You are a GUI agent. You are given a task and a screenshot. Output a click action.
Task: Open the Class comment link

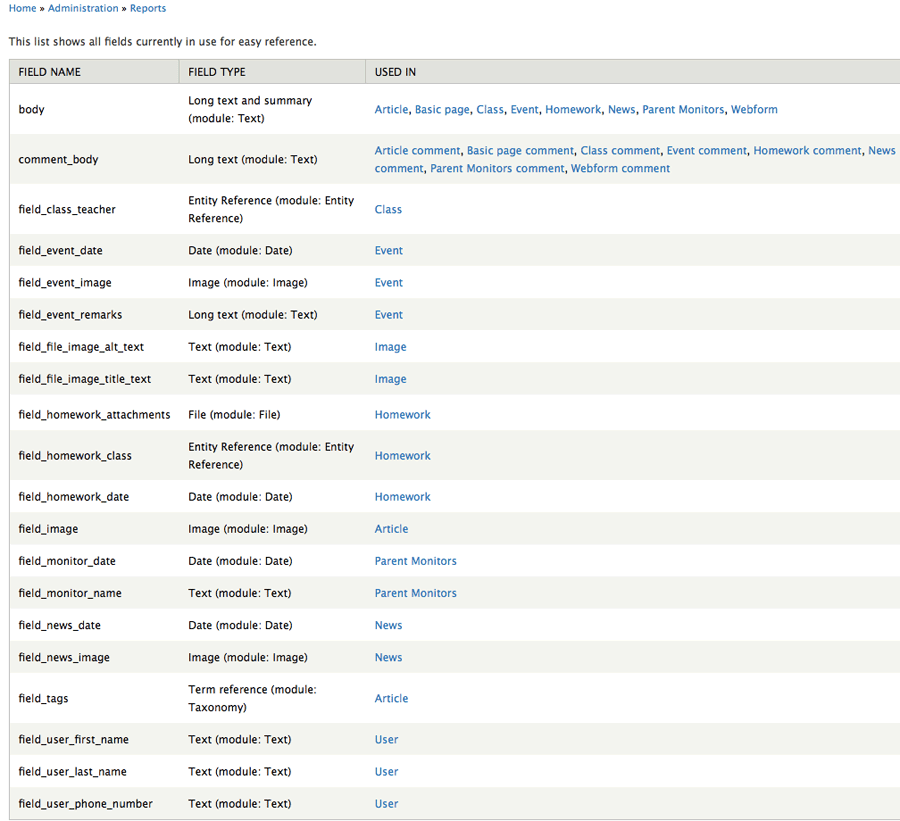click(620, 150)
